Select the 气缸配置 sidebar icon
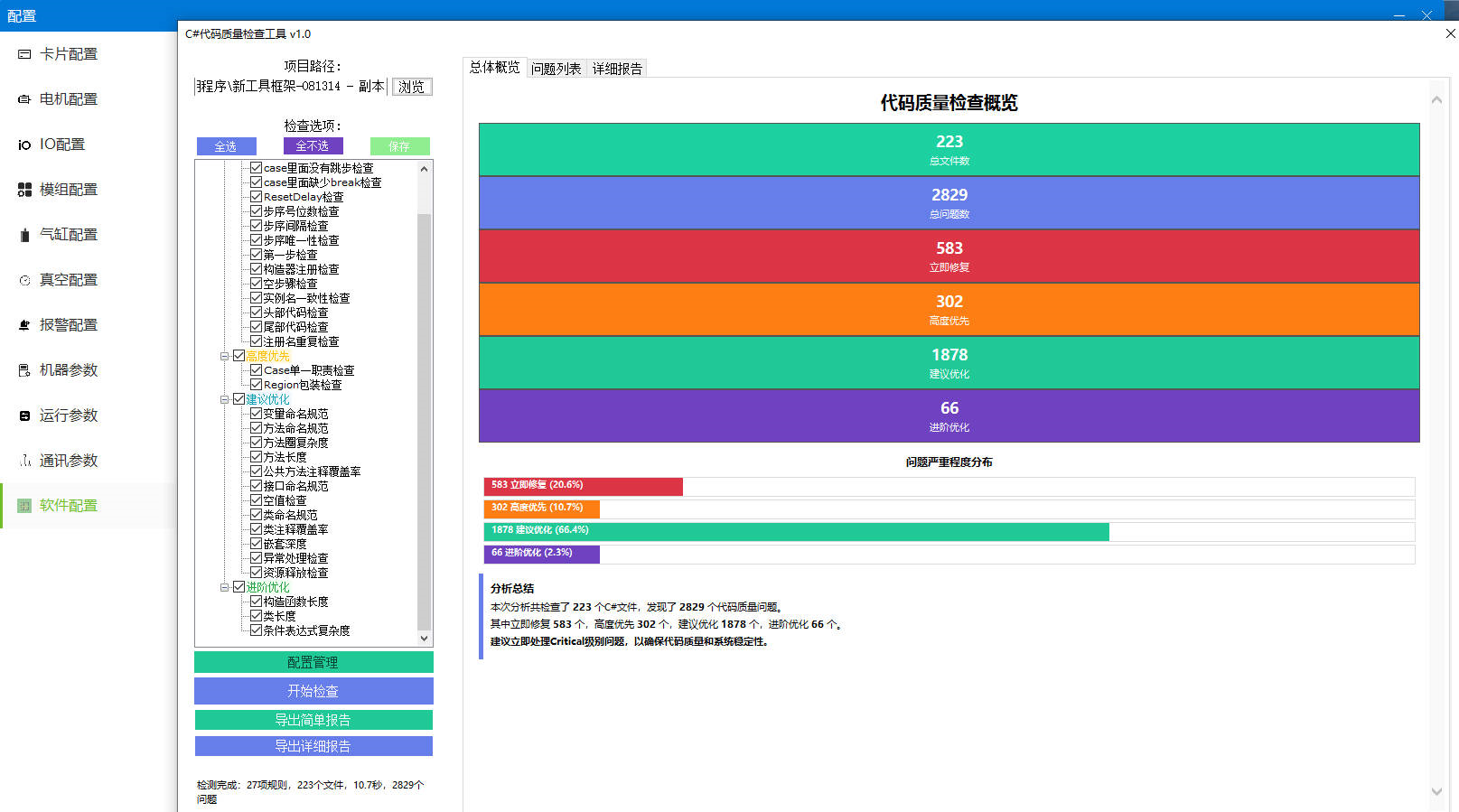Viewport: 1459px width, 812px height. pos(24,235)
